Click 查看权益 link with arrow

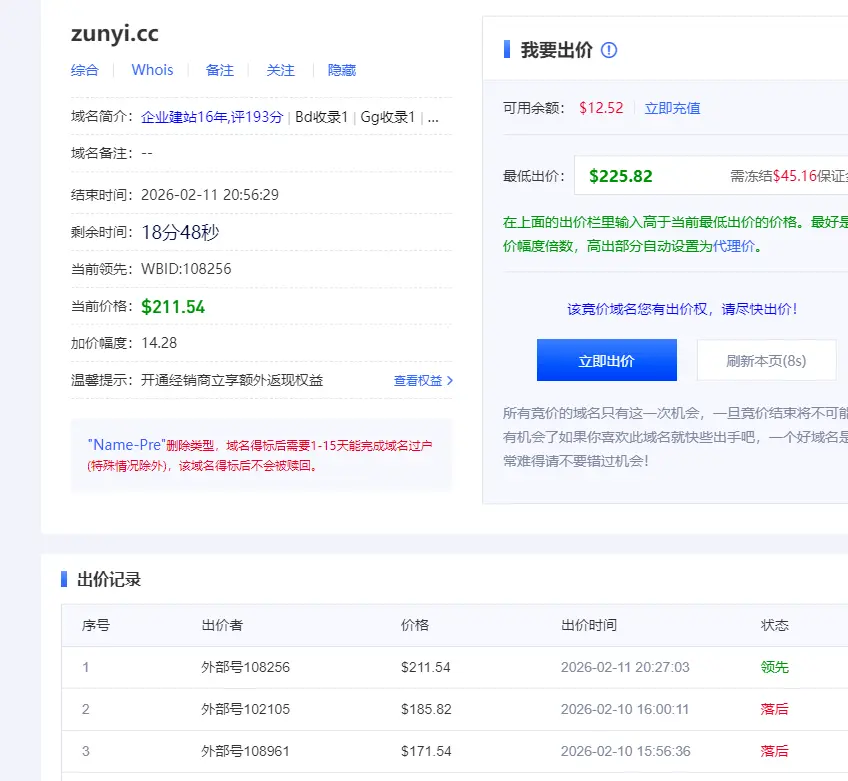tap(423, 381)
